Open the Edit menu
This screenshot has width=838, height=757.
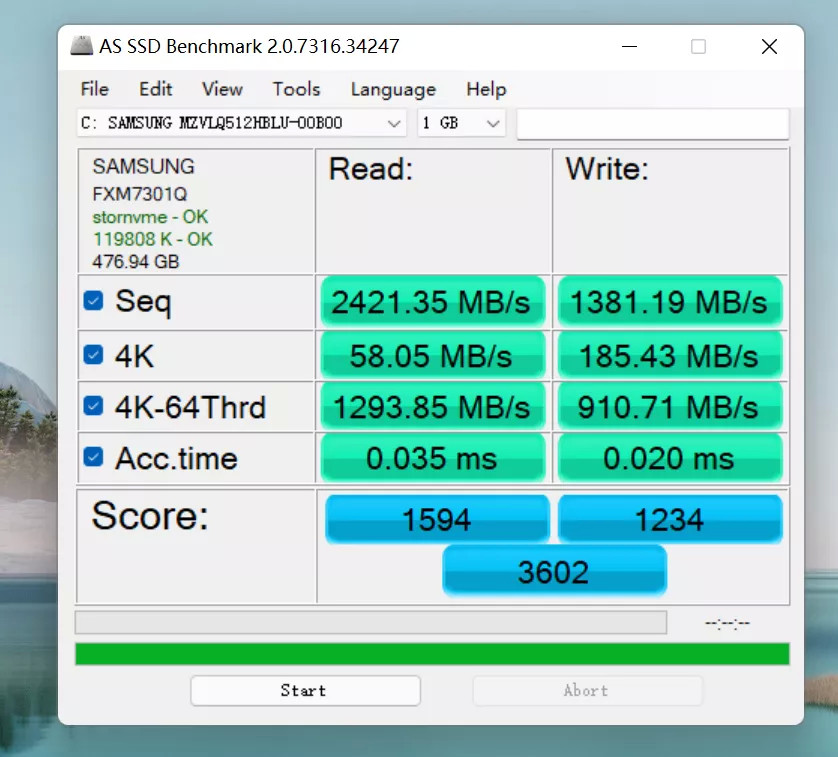tap(156, 89)
